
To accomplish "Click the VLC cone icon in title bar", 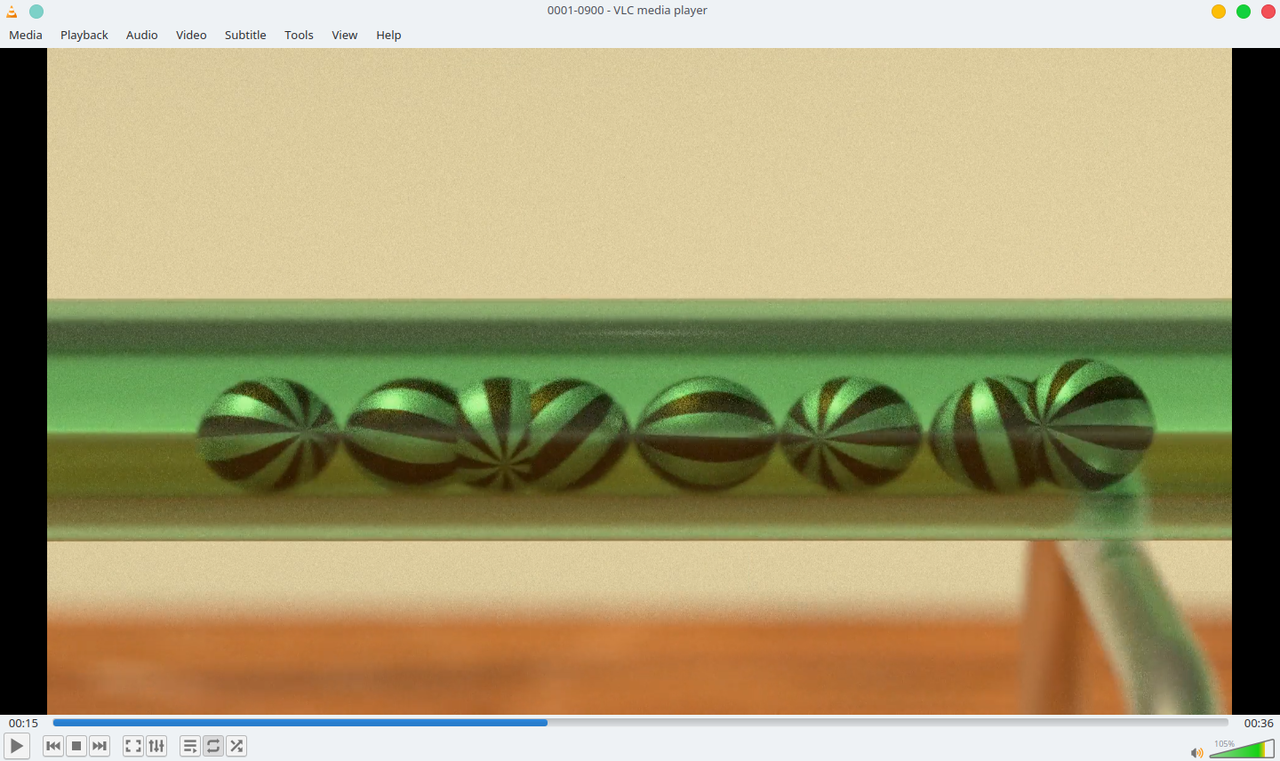I will [x=12, y=11].
